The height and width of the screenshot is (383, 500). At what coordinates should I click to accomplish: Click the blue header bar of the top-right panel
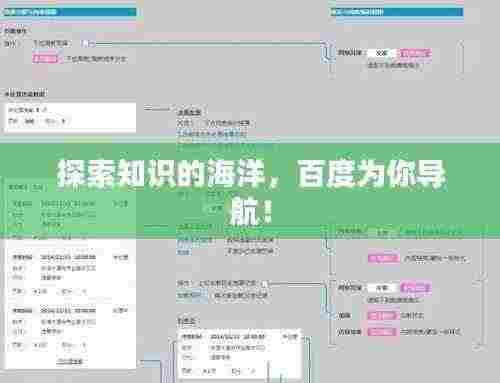pos(397,12)
